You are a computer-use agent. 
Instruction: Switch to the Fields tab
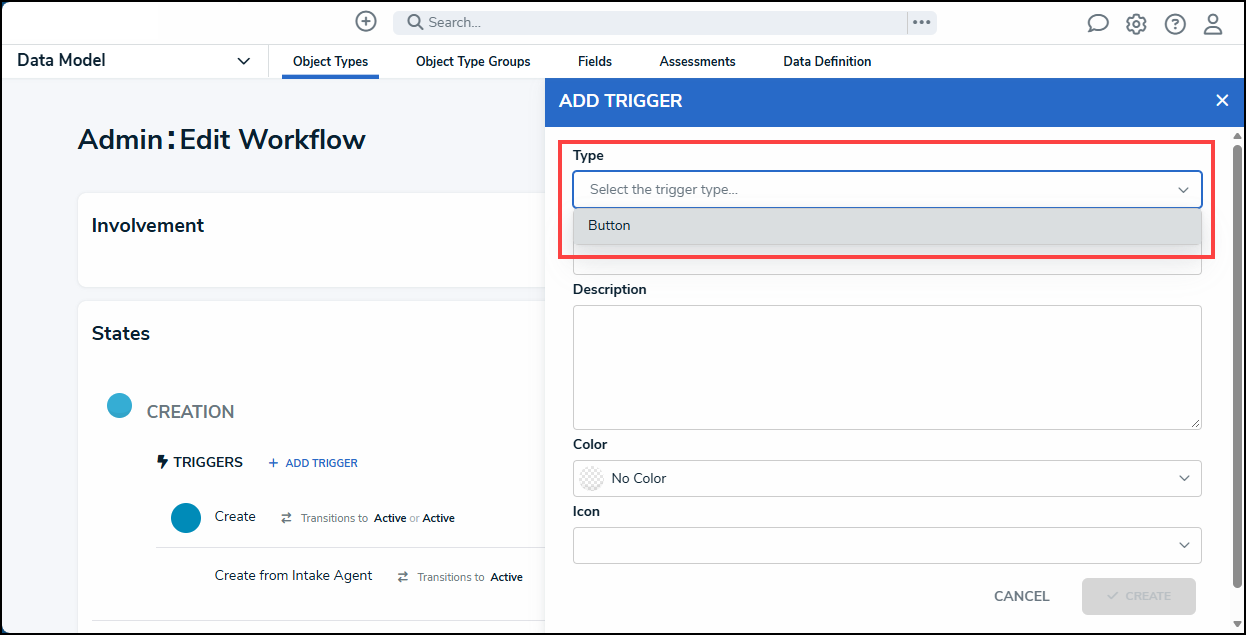pos(595,61)
